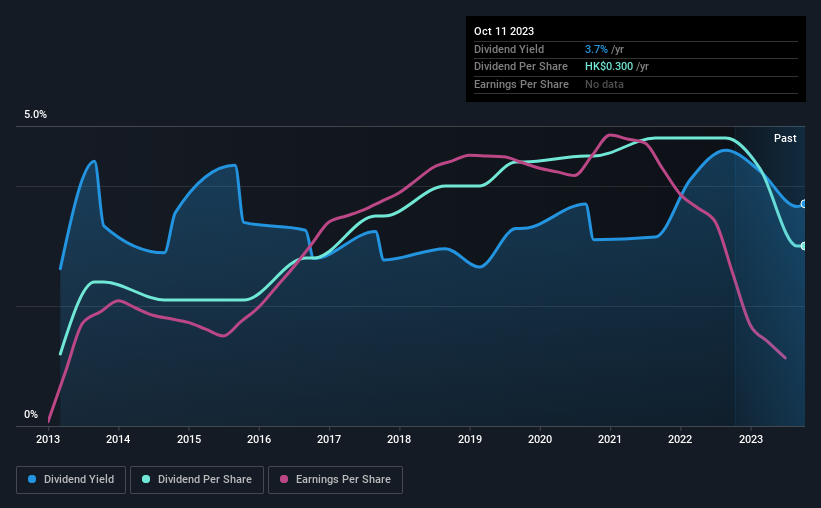
Task: Select the Dividend Per Share endpoint marker
Action: [804, 246]
